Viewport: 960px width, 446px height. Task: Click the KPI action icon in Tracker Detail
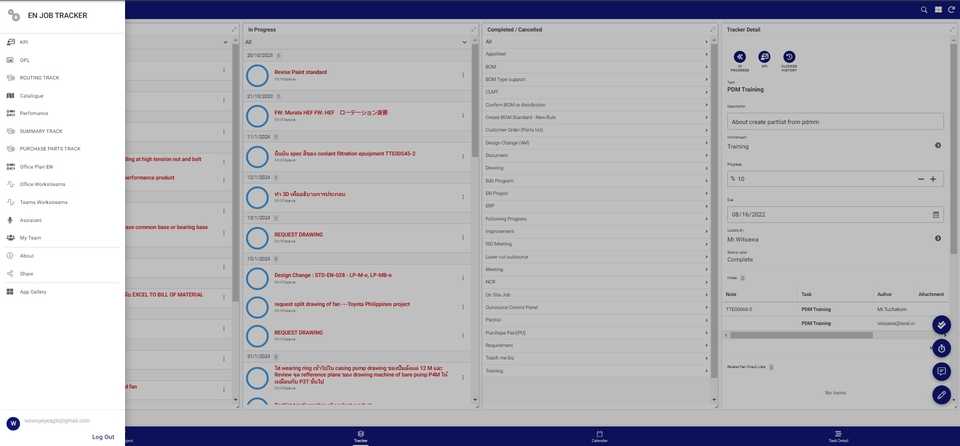[x=764, y=57]
